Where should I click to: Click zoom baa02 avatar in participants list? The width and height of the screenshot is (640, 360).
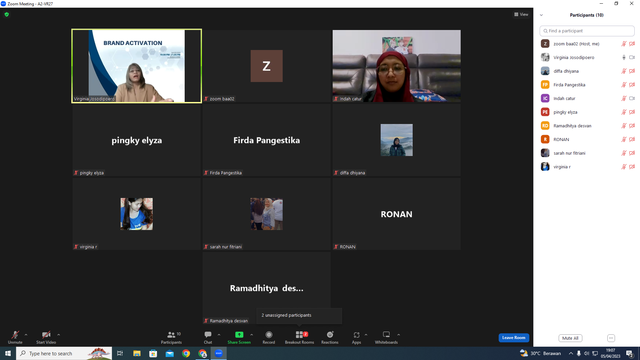(545, 44)
